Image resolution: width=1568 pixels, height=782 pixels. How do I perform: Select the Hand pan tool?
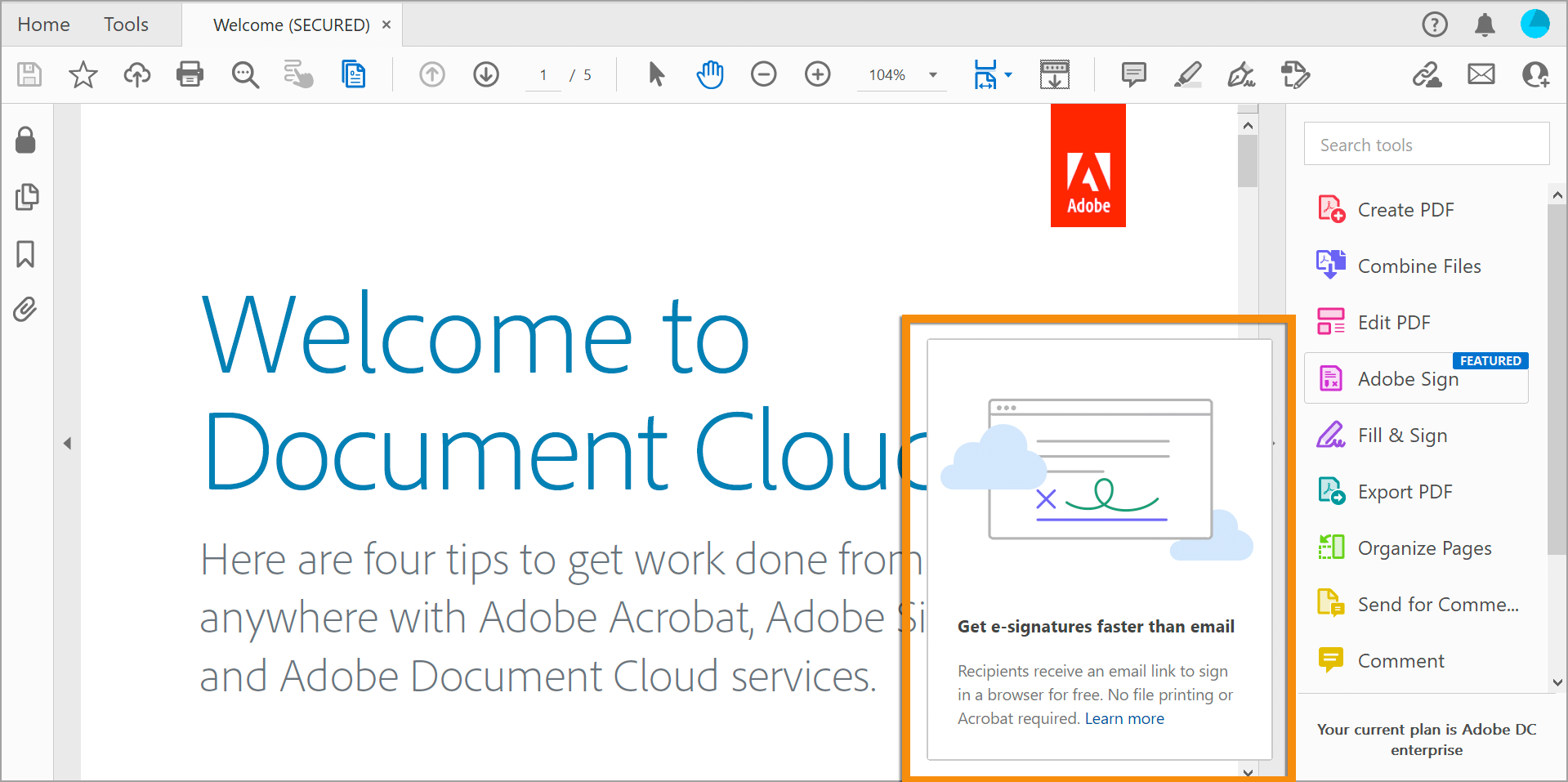710,74
